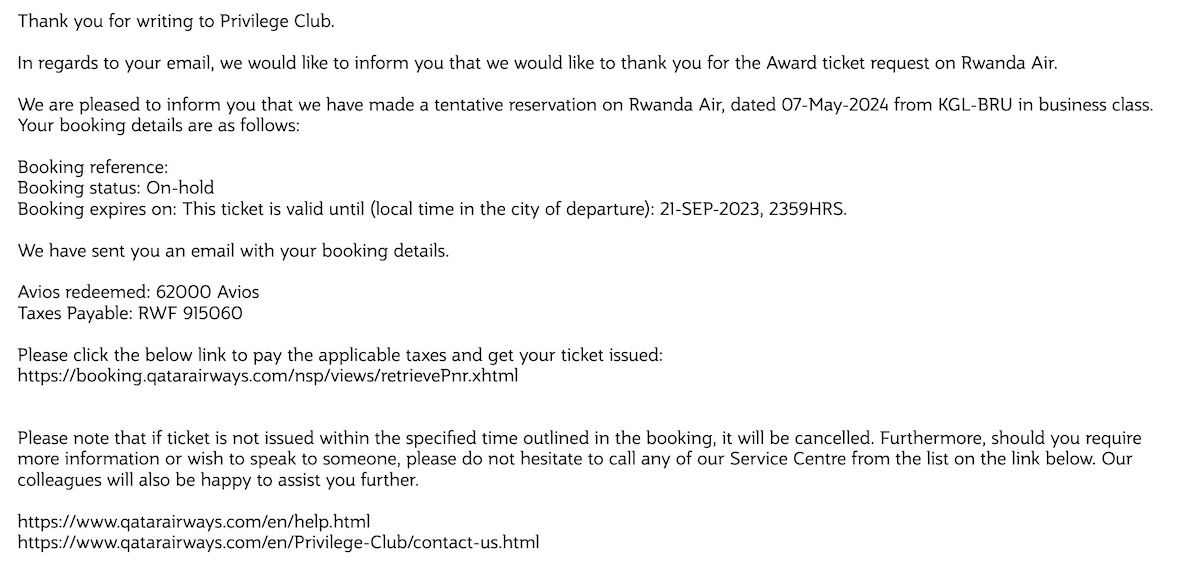Open the retrievePnr booking payment link

tap(268, 376)
